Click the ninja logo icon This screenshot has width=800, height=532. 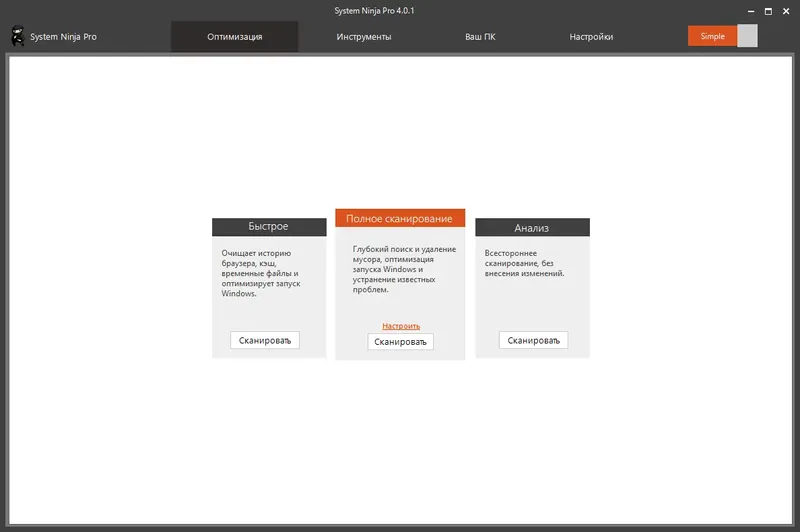[x=18, y=36]
